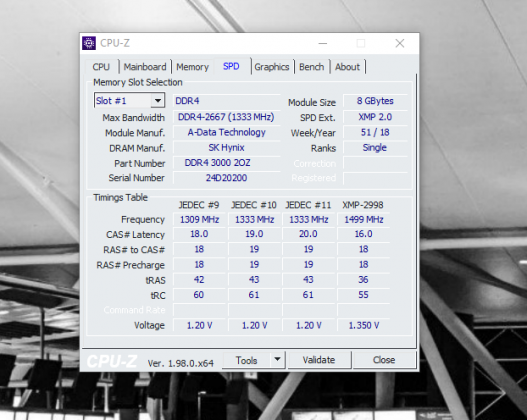Viewport: 527px width, 420px height.
Task: Click tRAS value 42
Action: pos(199,280)
